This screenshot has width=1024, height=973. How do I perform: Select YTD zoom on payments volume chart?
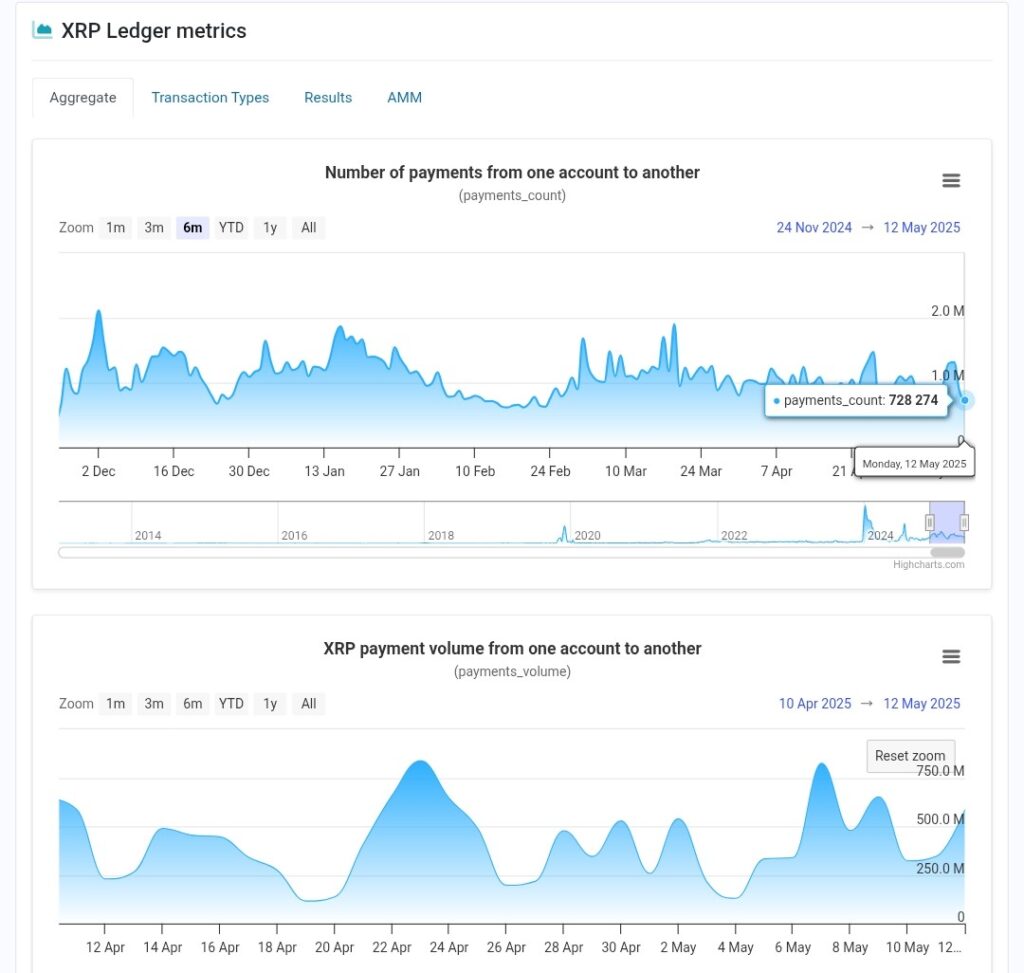coord(231,703)
